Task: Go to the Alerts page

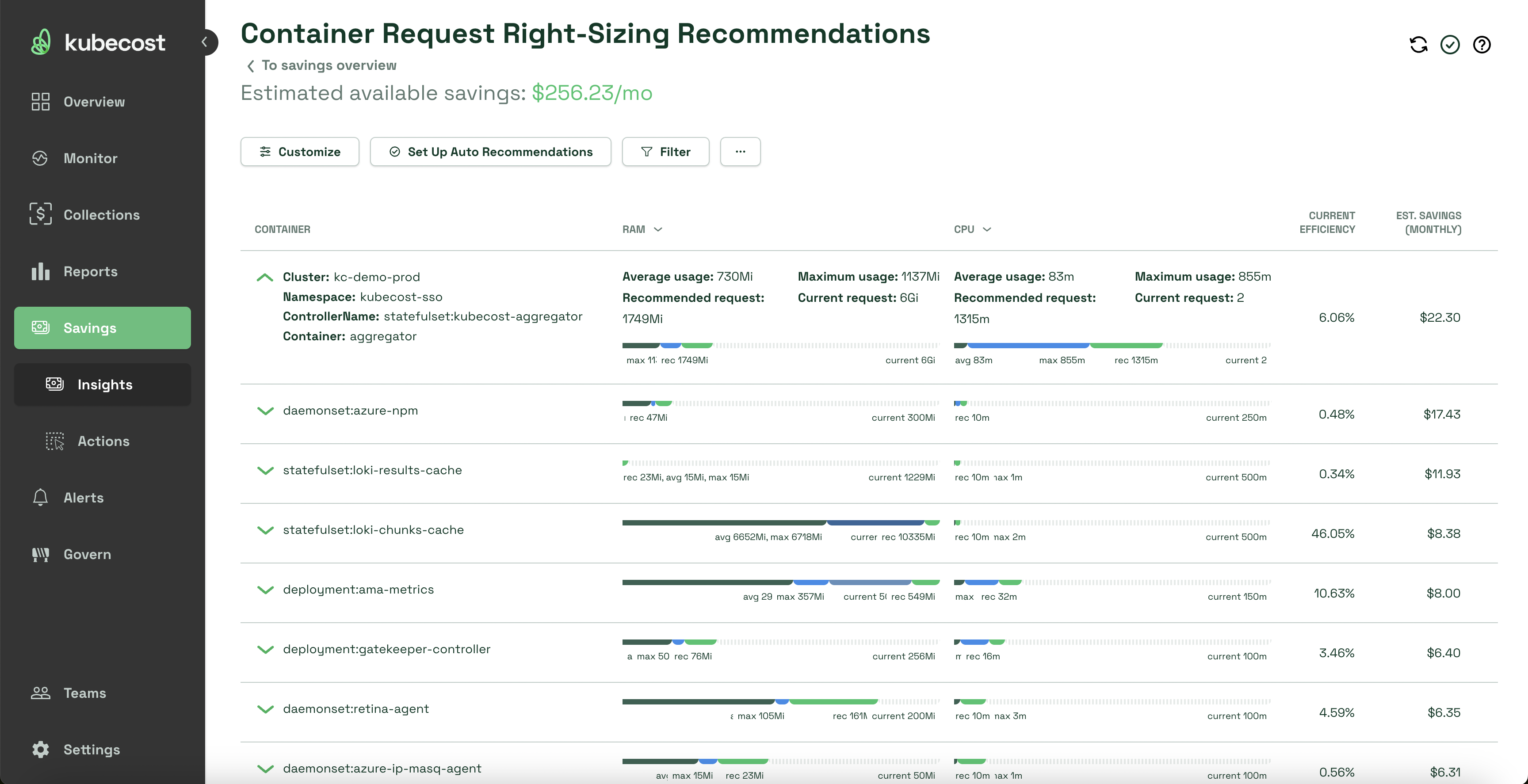Action: (x=102, y=497)
